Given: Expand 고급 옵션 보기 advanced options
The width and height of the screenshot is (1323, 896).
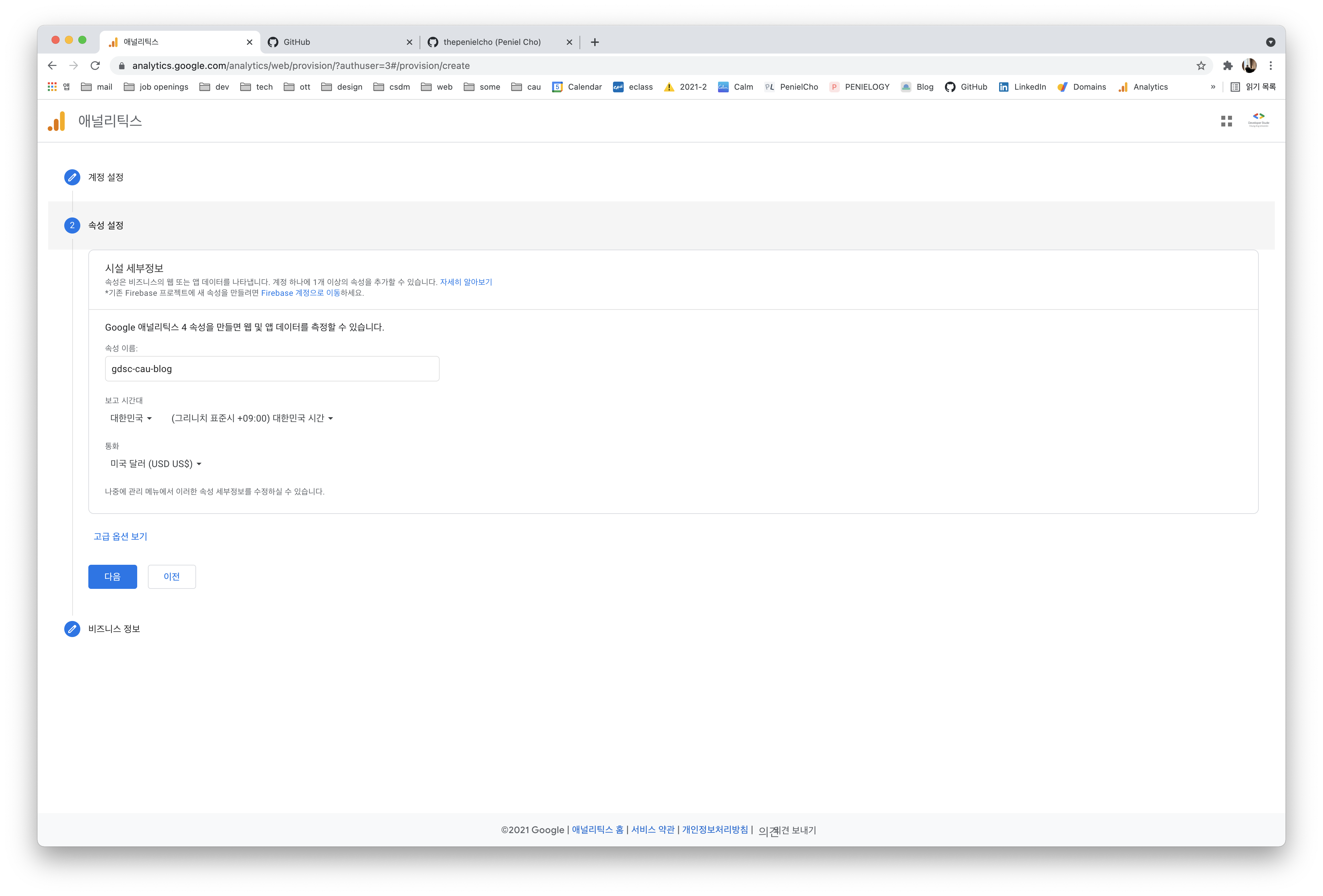Looking at the screenshot, I should (120, 536).
